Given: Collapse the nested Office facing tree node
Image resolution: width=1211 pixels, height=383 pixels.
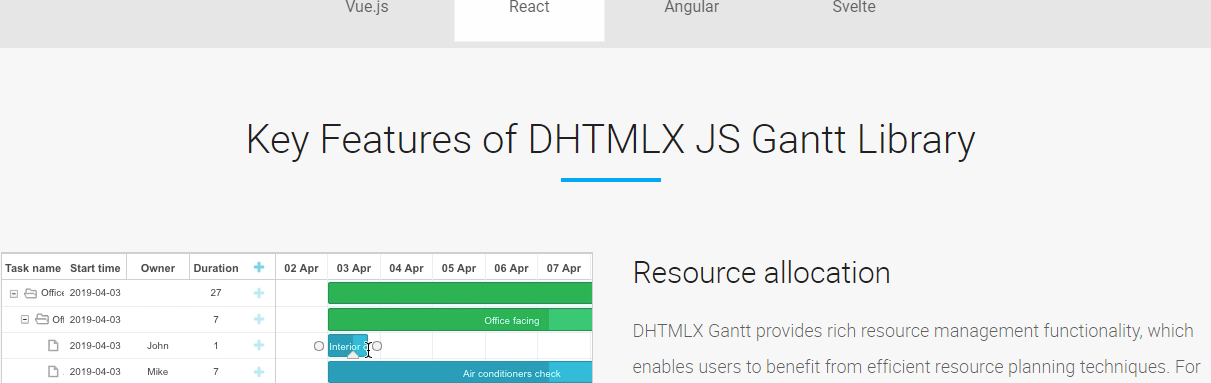Looking at the screenshot, I should [25, 320].
